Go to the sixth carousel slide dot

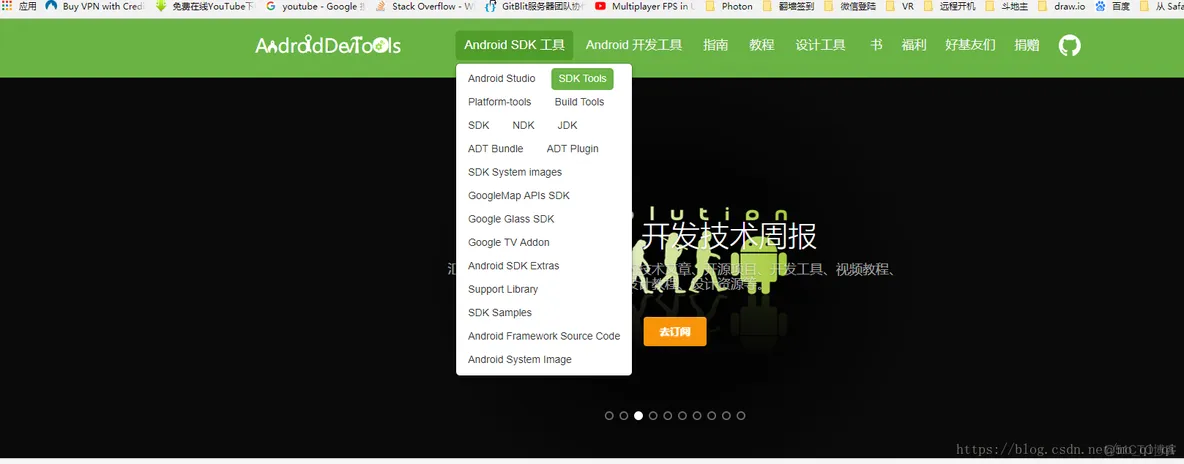(x=683, y=416)
